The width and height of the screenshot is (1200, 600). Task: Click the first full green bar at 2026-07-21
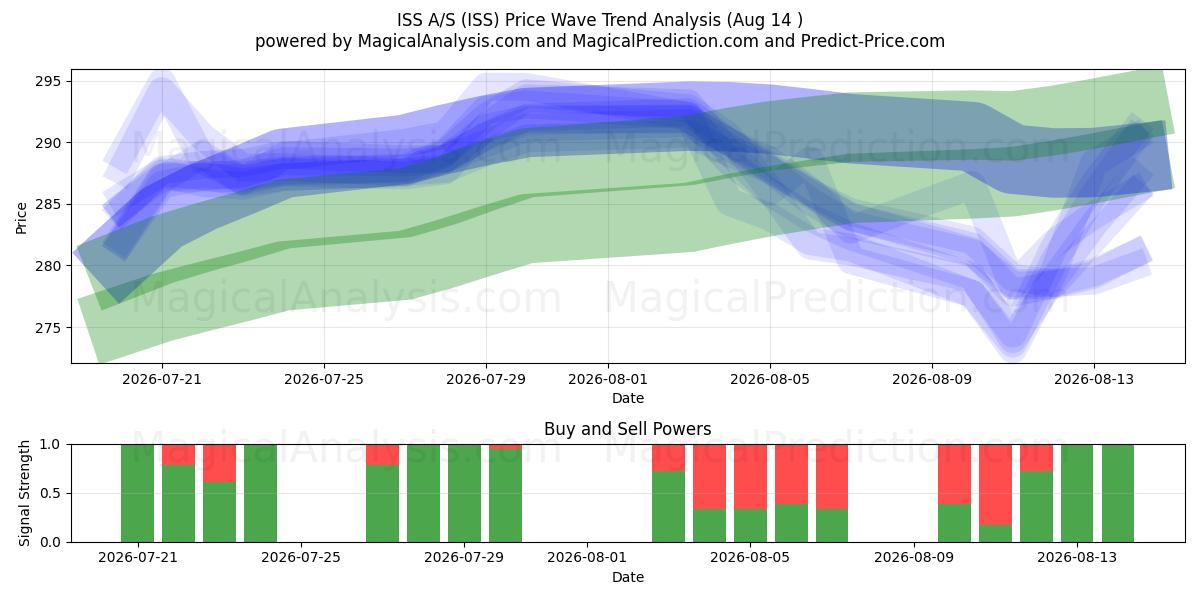137,493
